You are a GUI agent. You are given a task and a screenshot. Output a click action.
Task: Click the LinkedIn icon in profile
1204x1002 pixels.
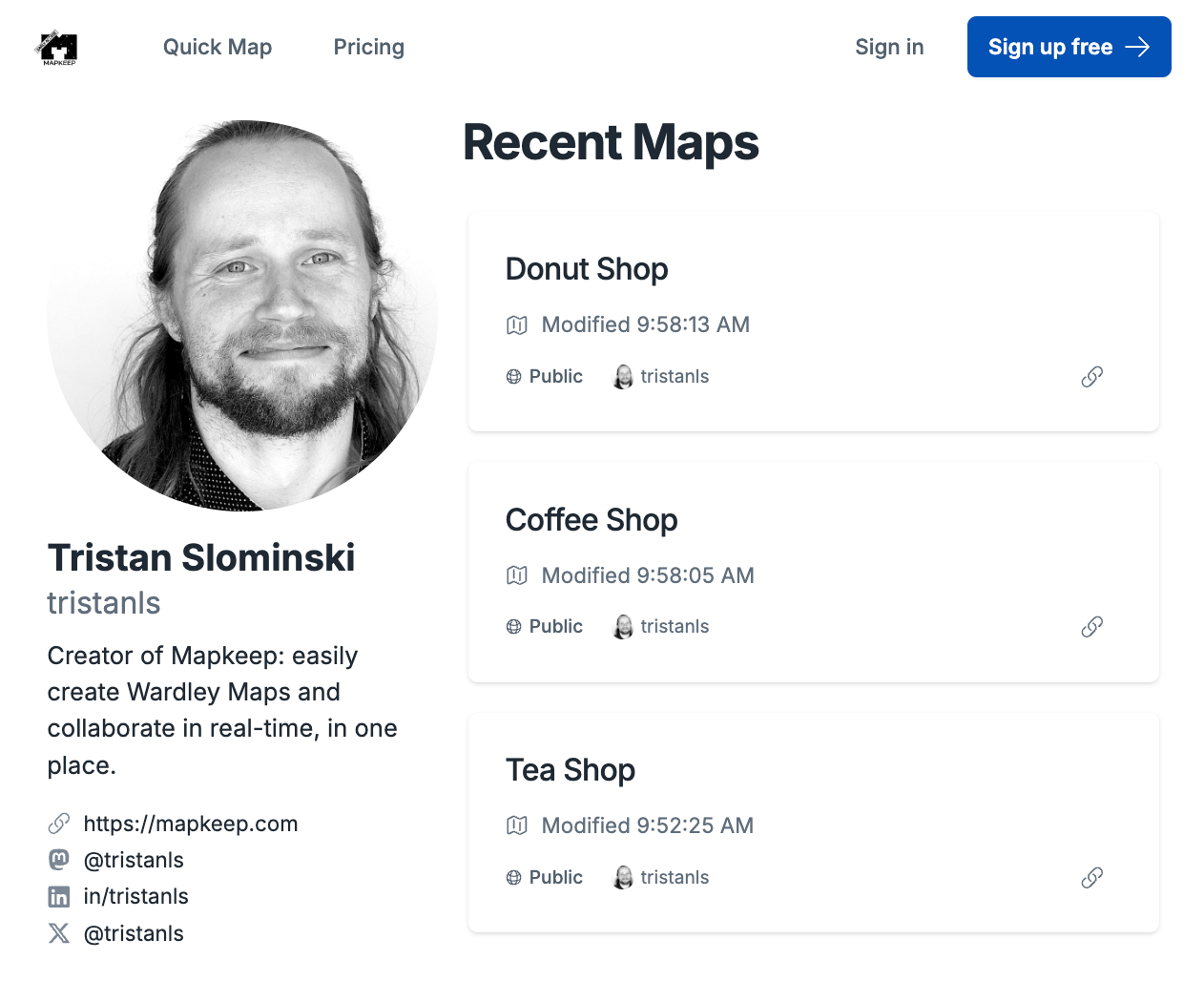point(59,897)
